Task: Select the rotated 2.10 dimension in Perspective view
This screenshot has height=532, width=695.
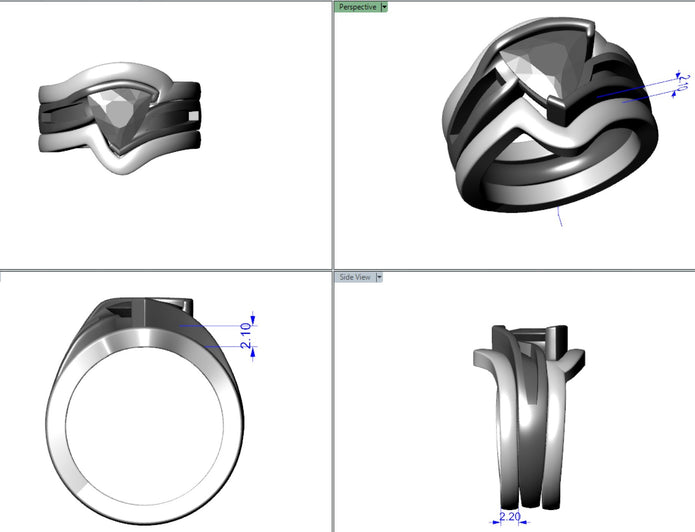Action: [x=684, y=82]
